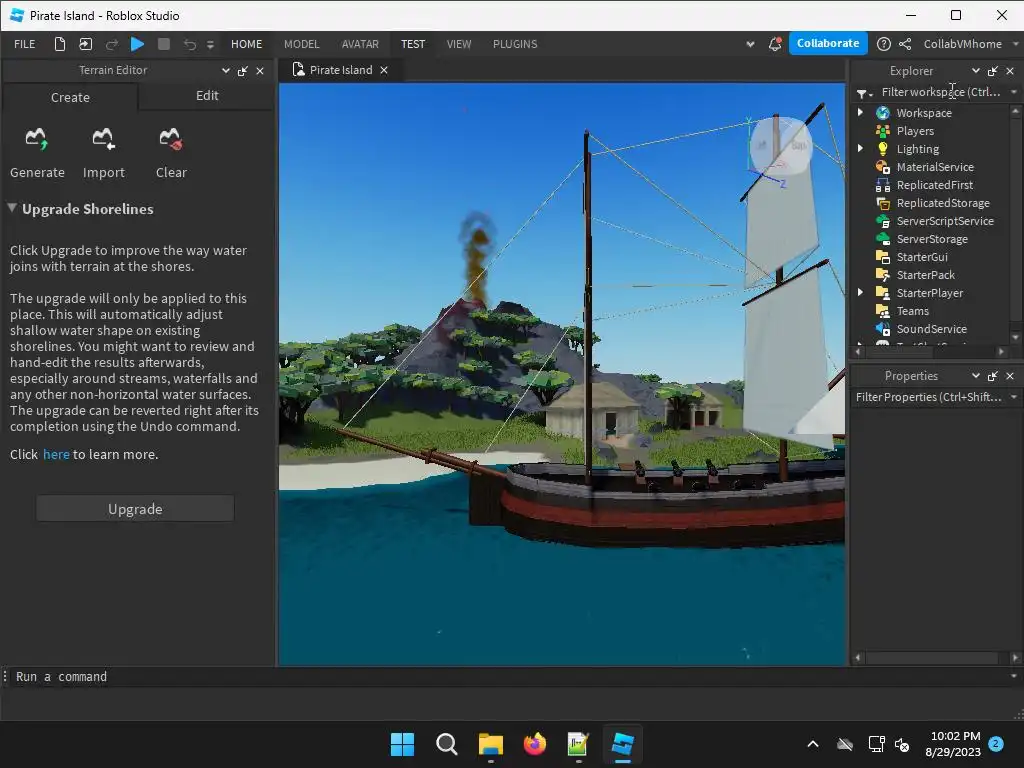The width and height of the screenshot is (1024, 768).
Task: Collapse the Upgrade Shorelines section
Action: pos(12,208)
